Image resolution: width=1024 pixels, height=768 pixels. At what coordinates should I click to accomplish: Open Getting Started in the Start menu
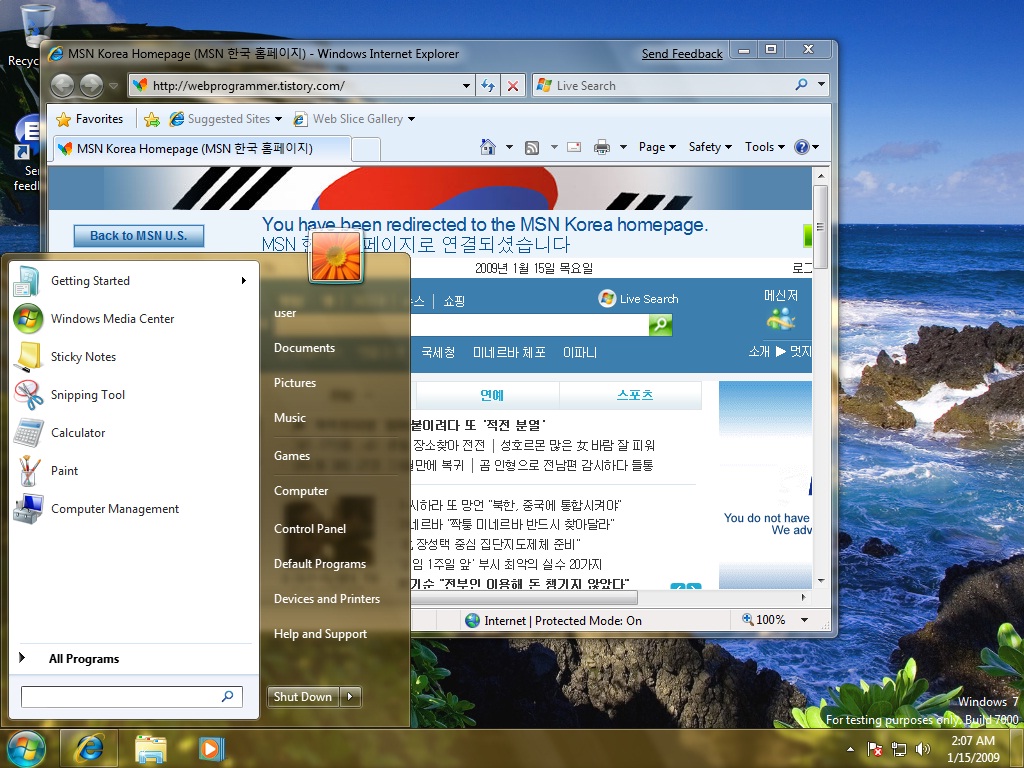[131, 281]
